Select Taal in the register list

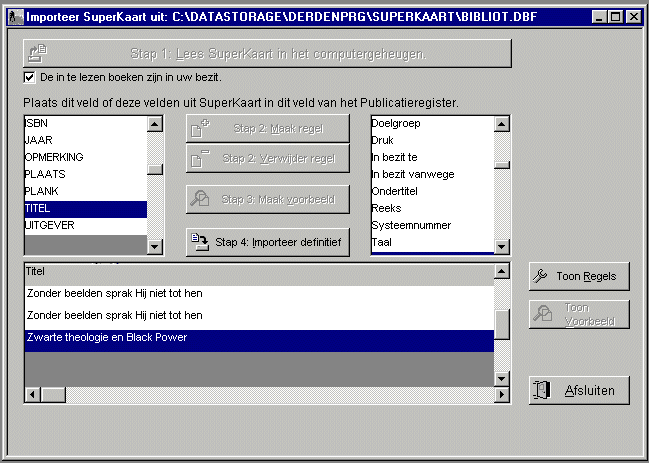click(433, 242)
